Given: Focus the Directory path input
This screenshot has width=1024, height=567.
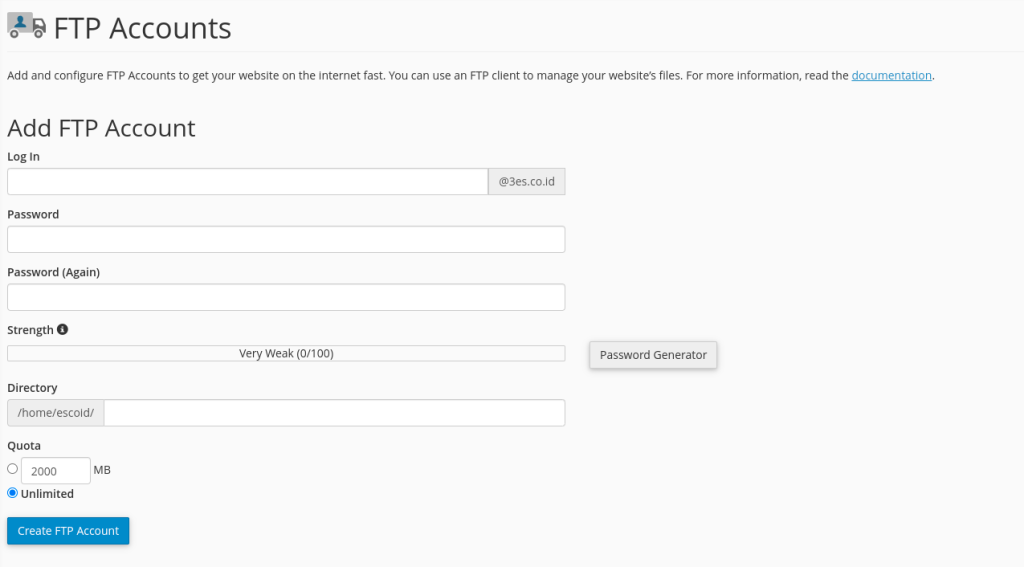Looking at the screenshot, I should [x=334, y=413].
